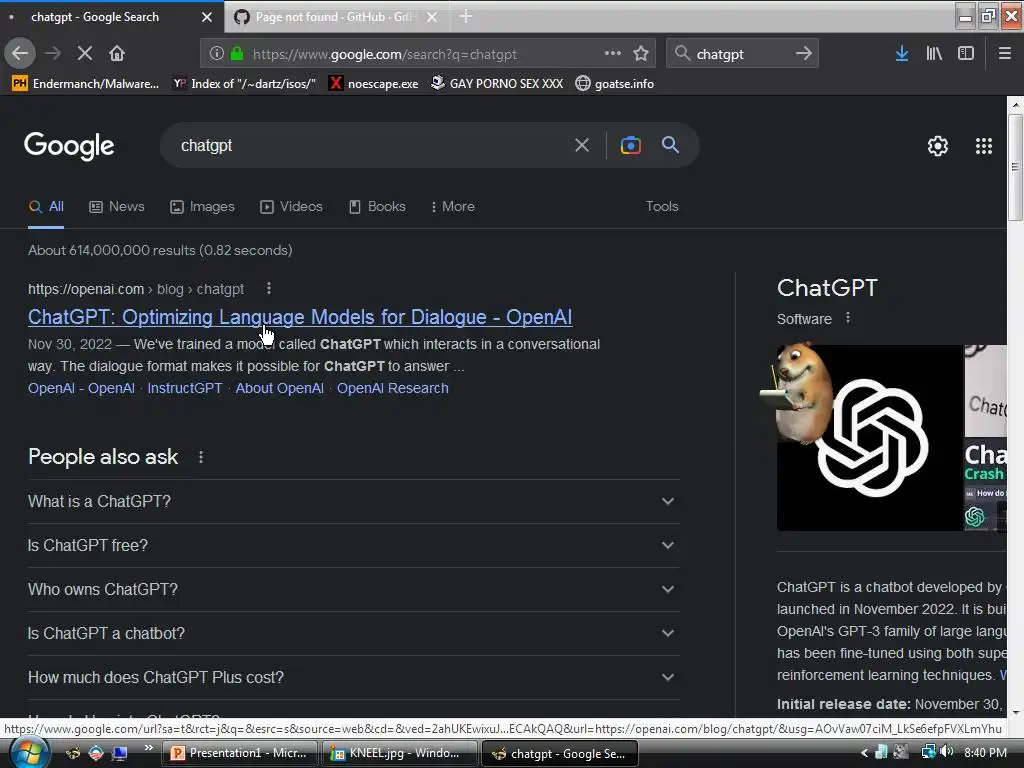1024x768 pixels.
Task: Bookmark this page with the star icon
Action: click(x=641, y=54)
